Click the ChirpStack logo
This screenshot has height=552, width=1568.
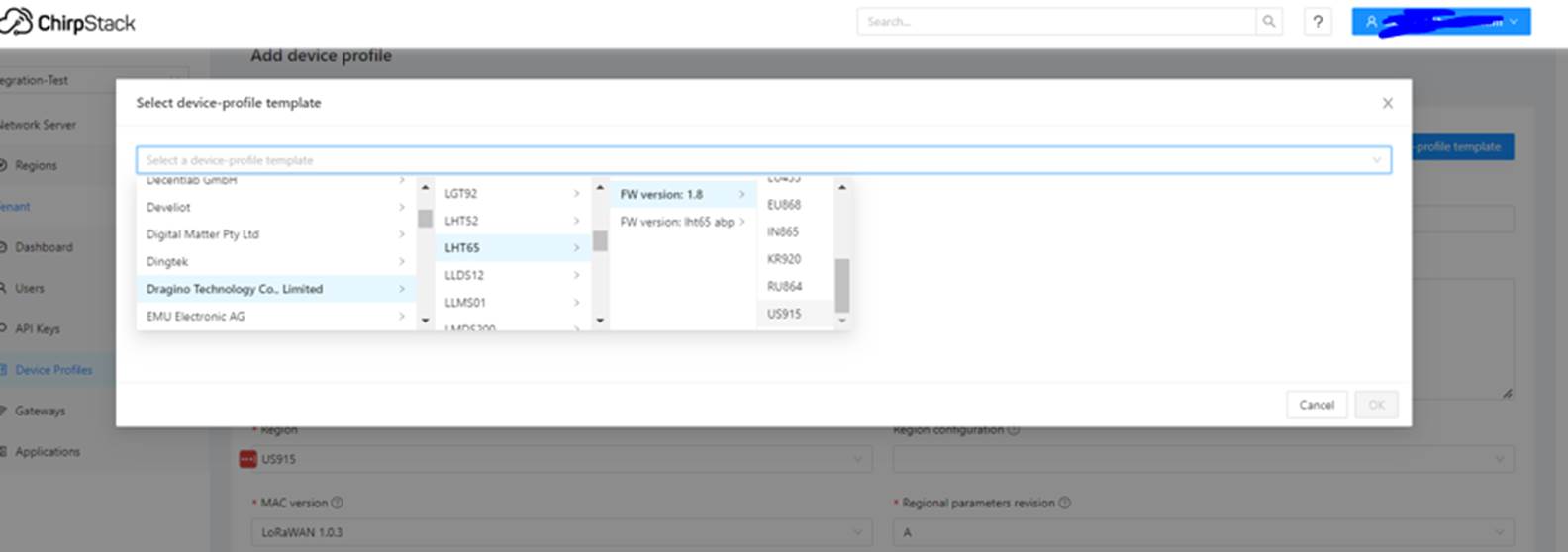click(67, 22)
